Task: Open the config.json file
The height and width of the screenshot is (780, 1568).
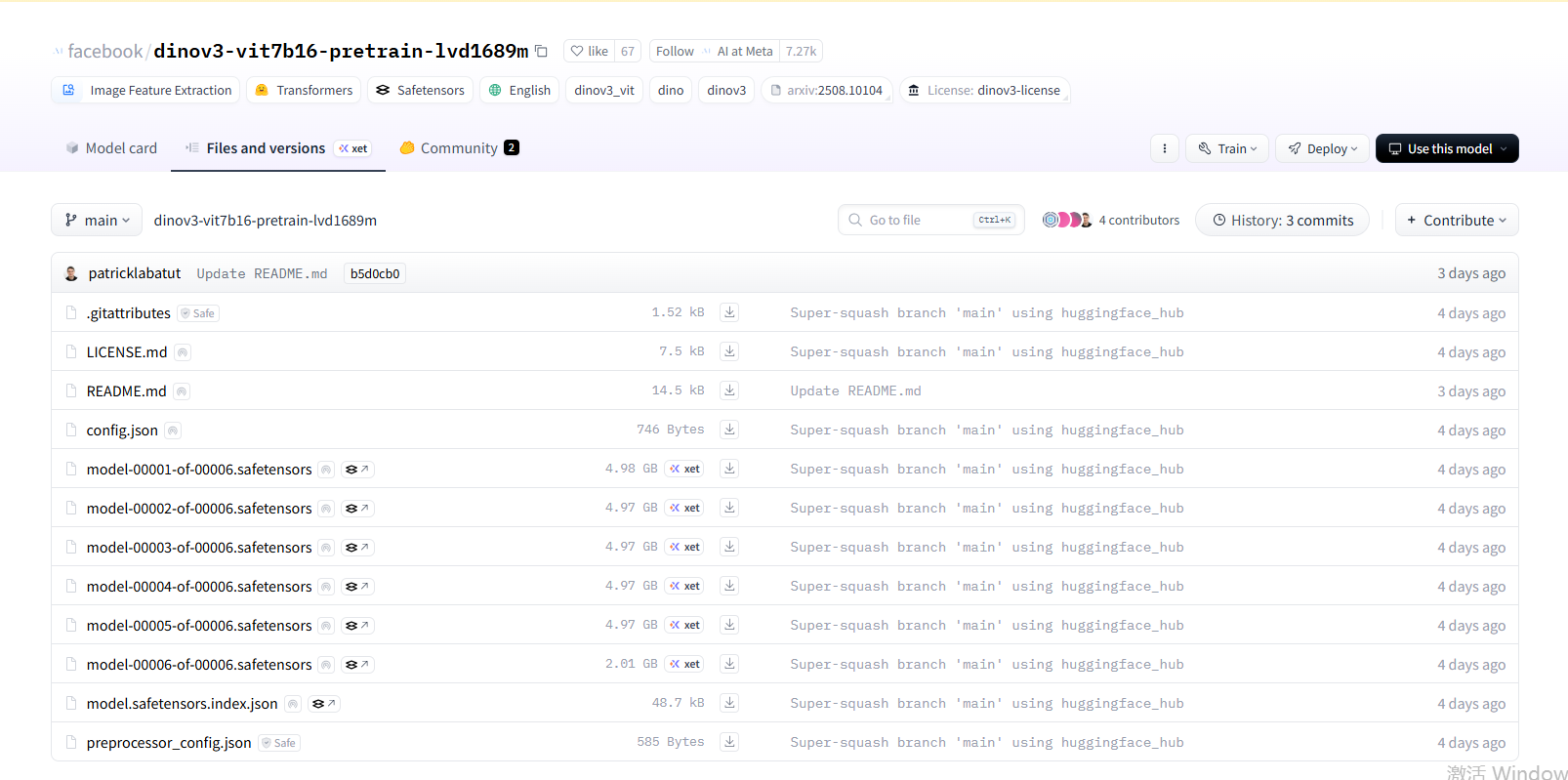Action: [122, 430]
